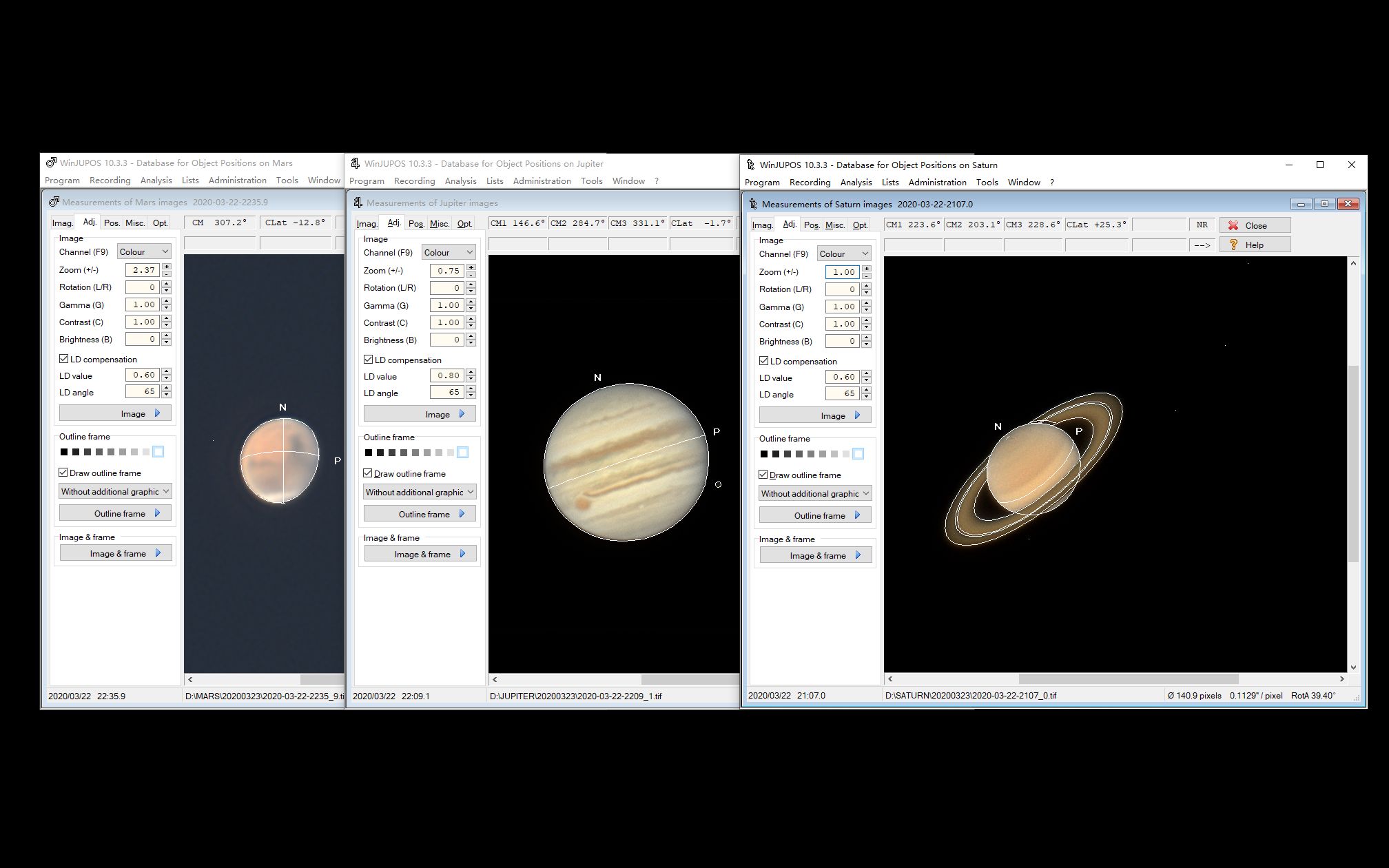This screenshot has height=868, width=1389.
Task: Open Analysis menu in Saturn window
Action: (x=856, y=182)
